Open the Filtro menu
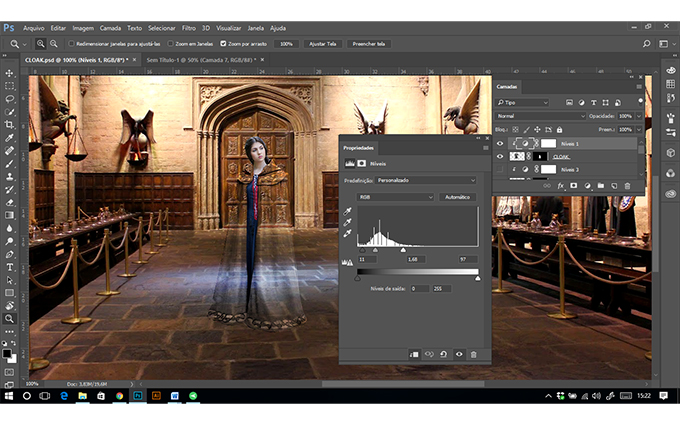Viewport: 680px width, 425px height. point(189,28)
